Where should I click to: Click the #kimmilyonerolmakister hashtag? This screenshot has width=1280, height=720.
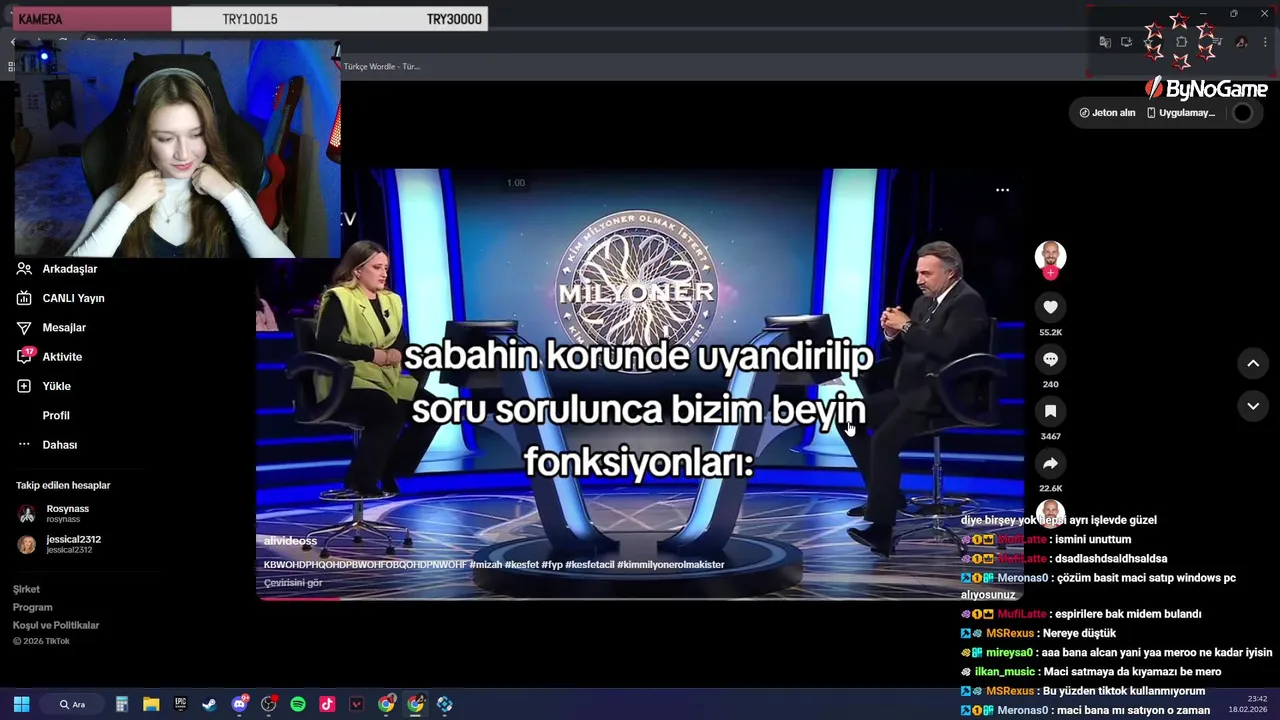point(671,565)
